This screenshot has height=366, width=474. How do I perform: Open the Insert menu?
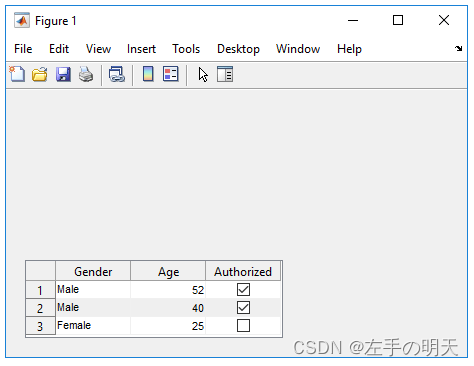141,49
